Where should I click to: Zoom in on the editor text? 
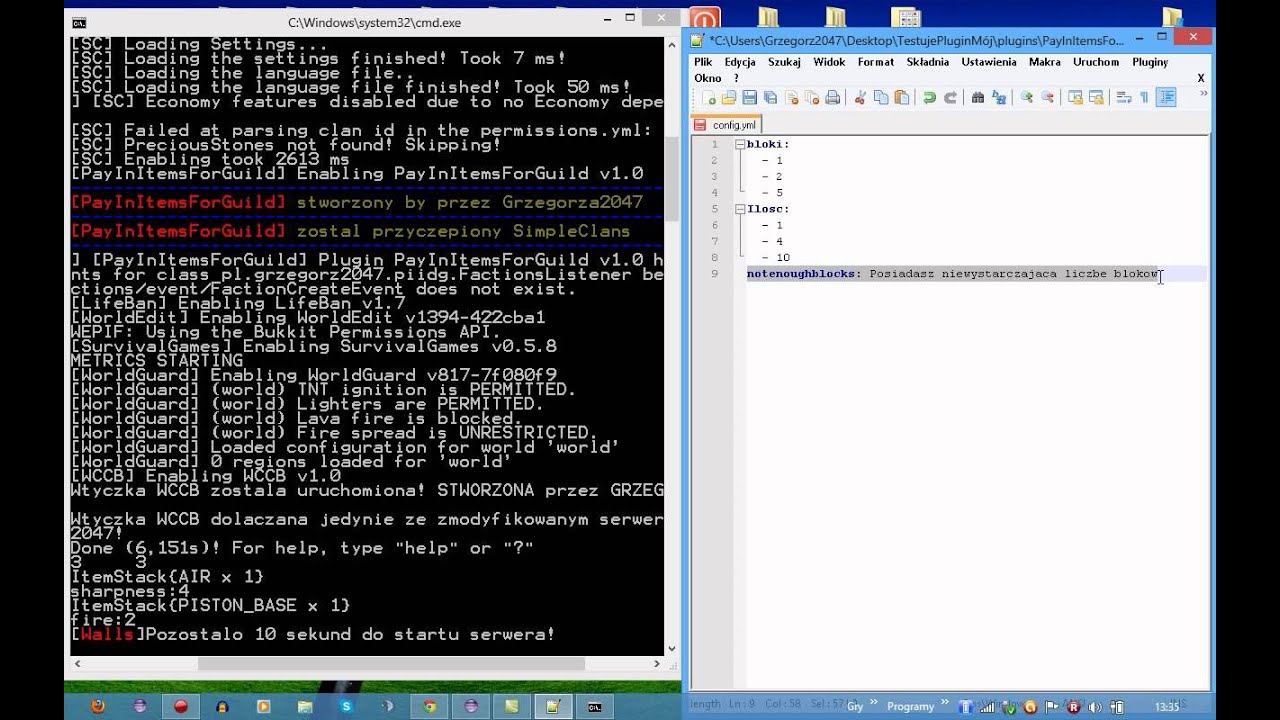tap(1026, 97)
